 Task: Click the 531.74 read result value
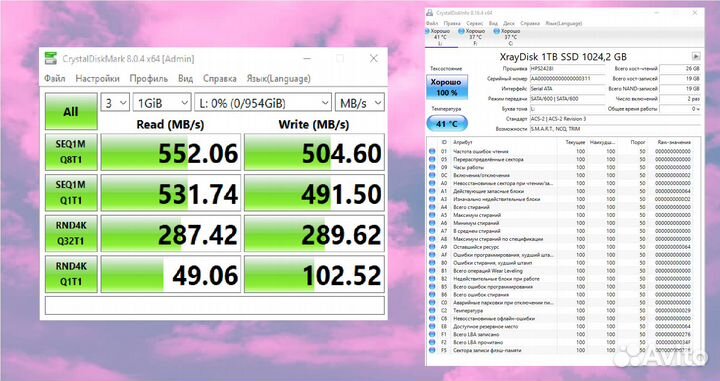click(x=198, y=194)
